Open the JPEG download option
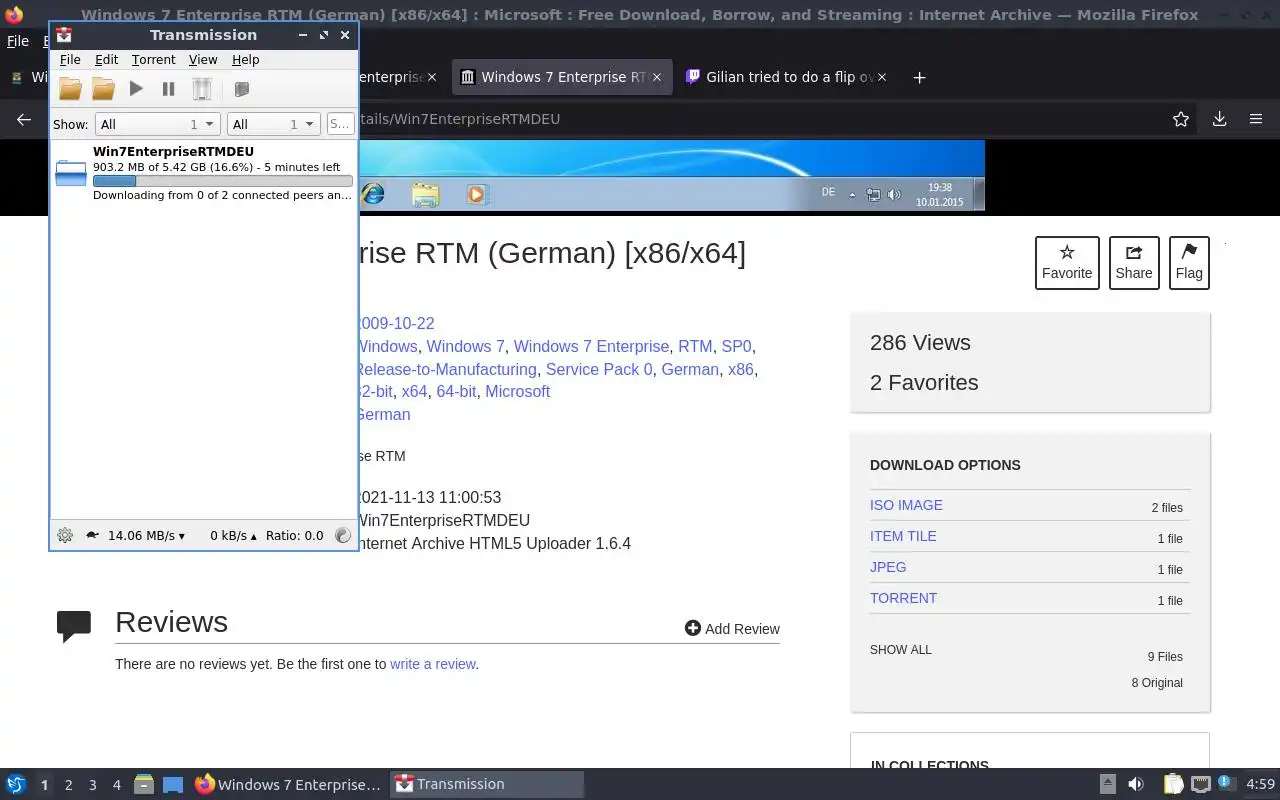The width and height of the screenshot is (1280, 800). tap(888, 567)
